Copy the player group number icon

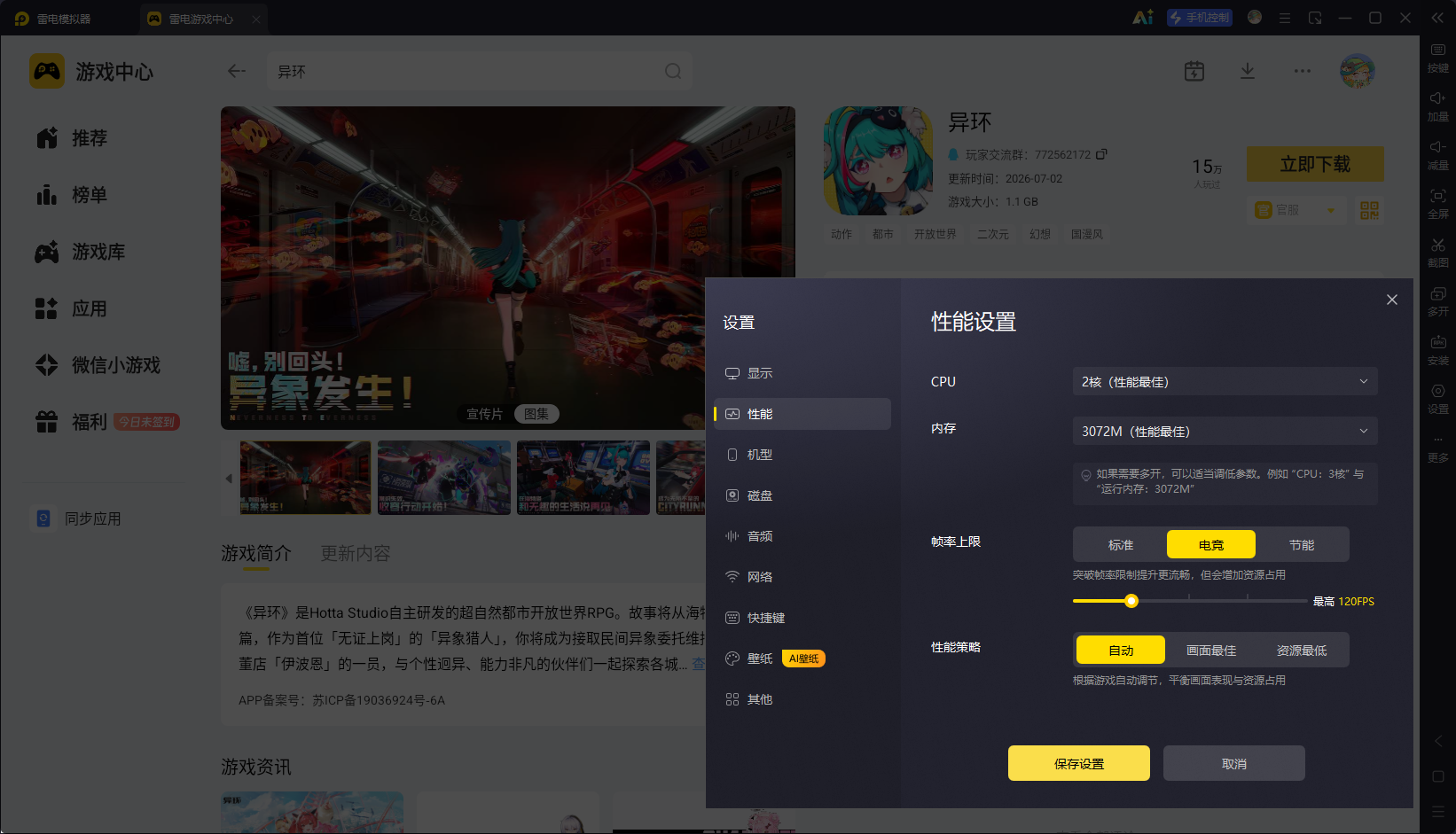pos(1101,154)
